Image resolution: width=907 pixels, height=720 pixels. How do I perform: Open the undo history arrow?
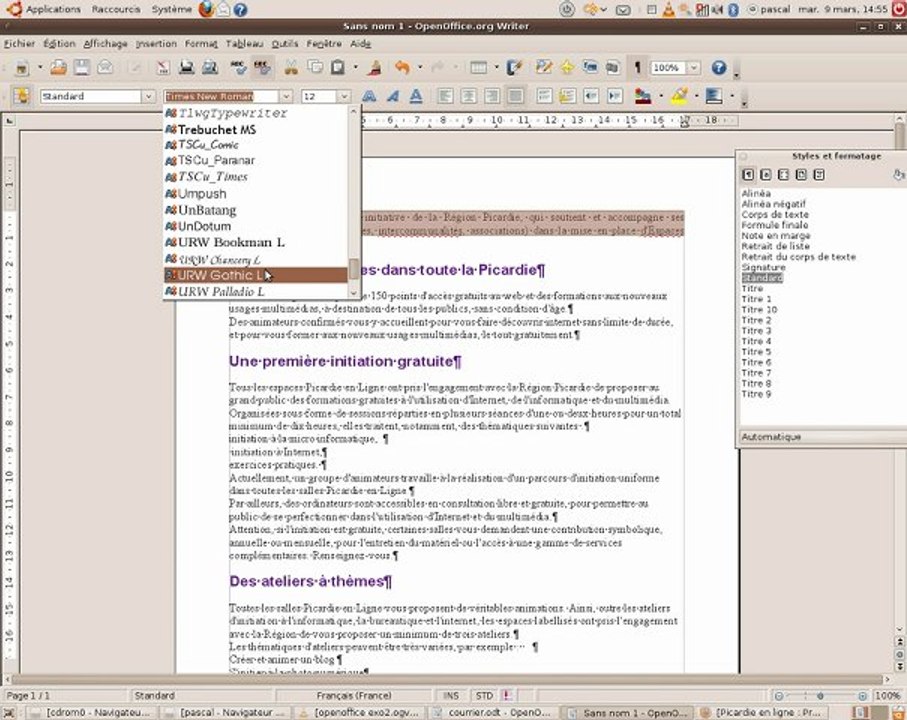point(419,68)
